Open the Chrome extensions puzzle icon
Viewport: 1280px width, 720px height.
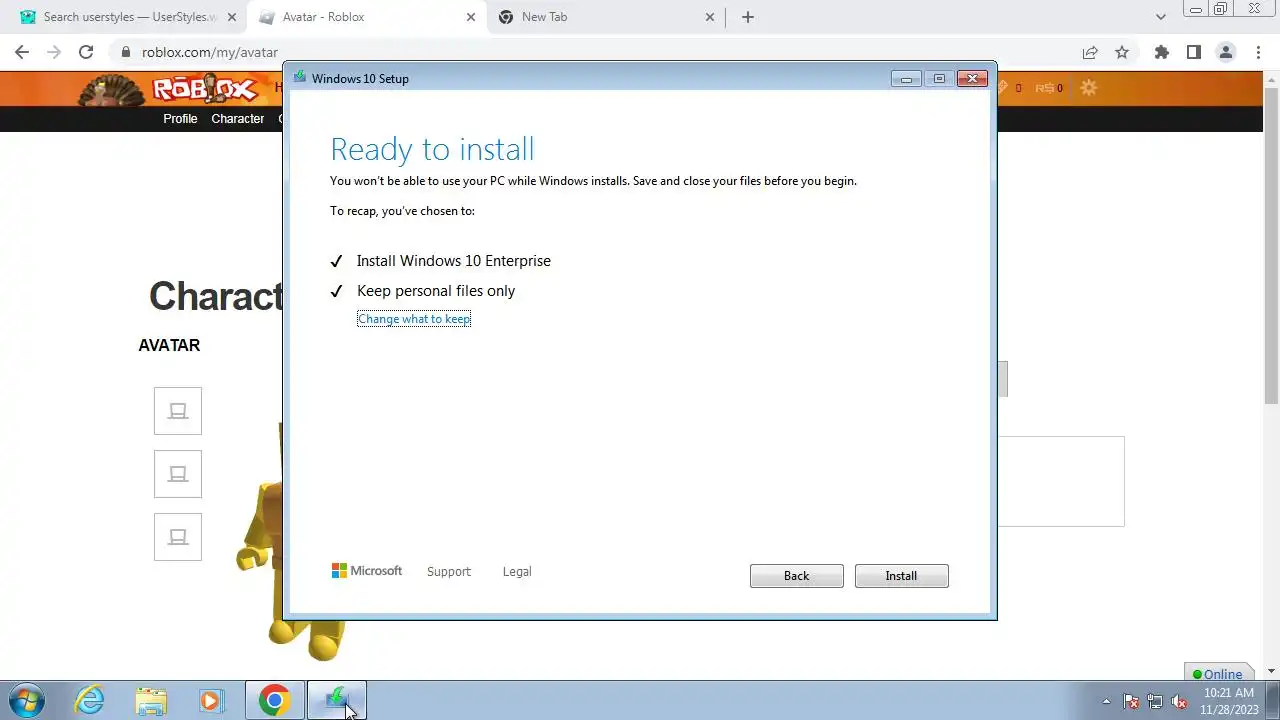[x=1161, y=52]
